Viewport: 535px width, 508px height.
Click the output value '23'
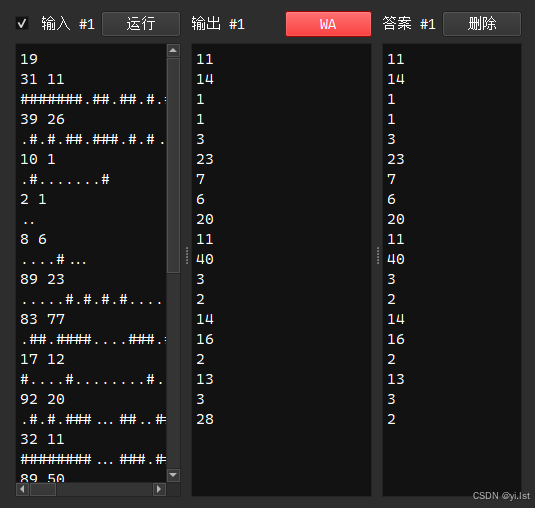[x=205, y=159]
